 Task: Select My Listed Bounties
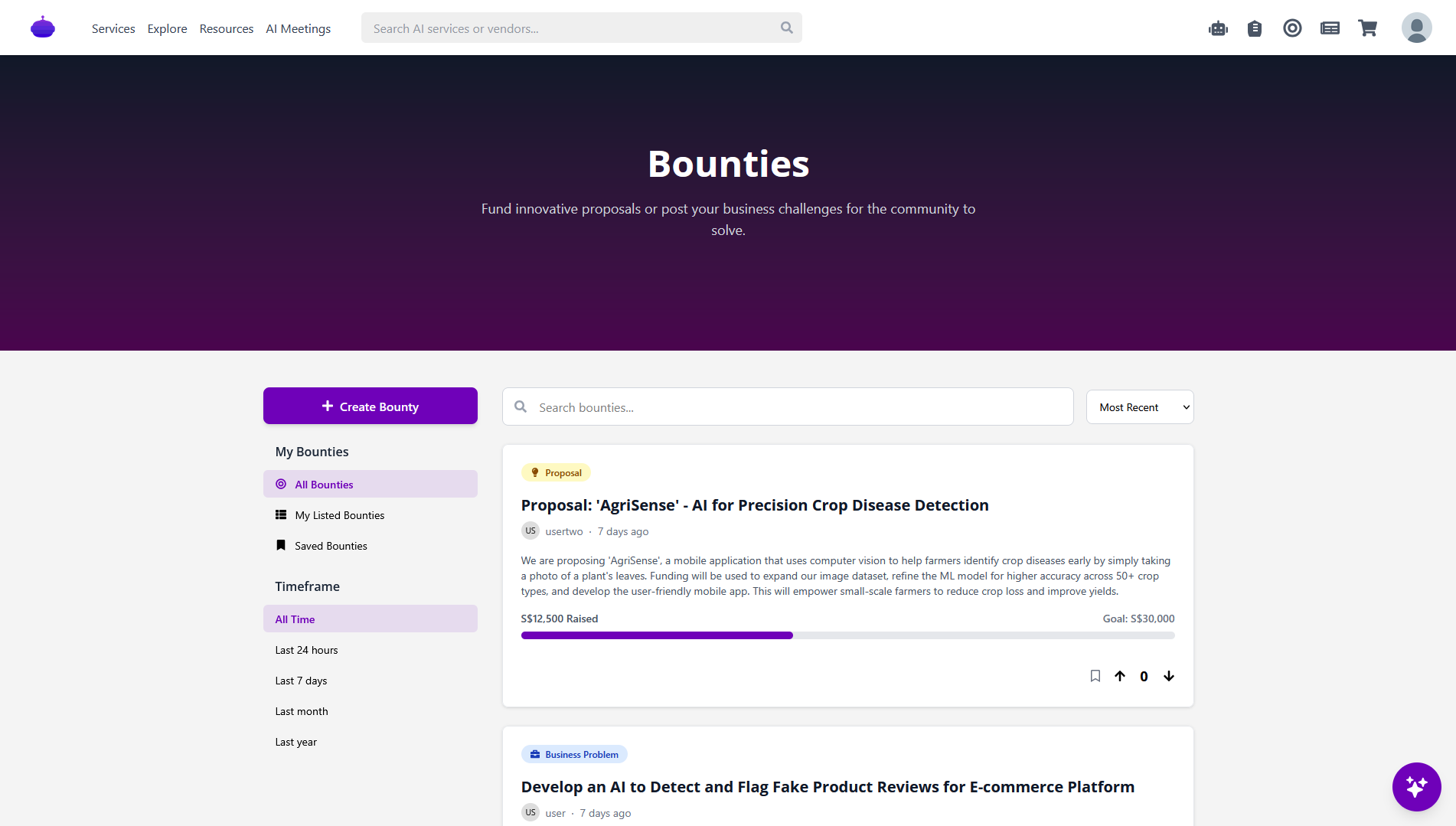coord(339,514)
